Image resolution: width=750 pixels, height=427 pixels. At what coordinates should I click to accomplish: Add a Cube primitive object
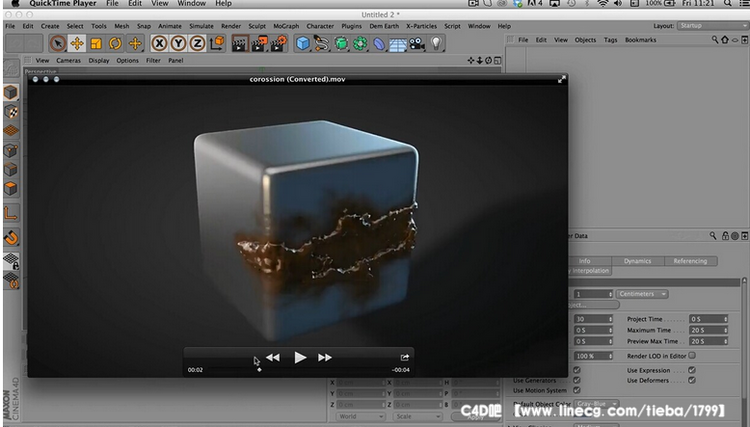tap(303, 44)
